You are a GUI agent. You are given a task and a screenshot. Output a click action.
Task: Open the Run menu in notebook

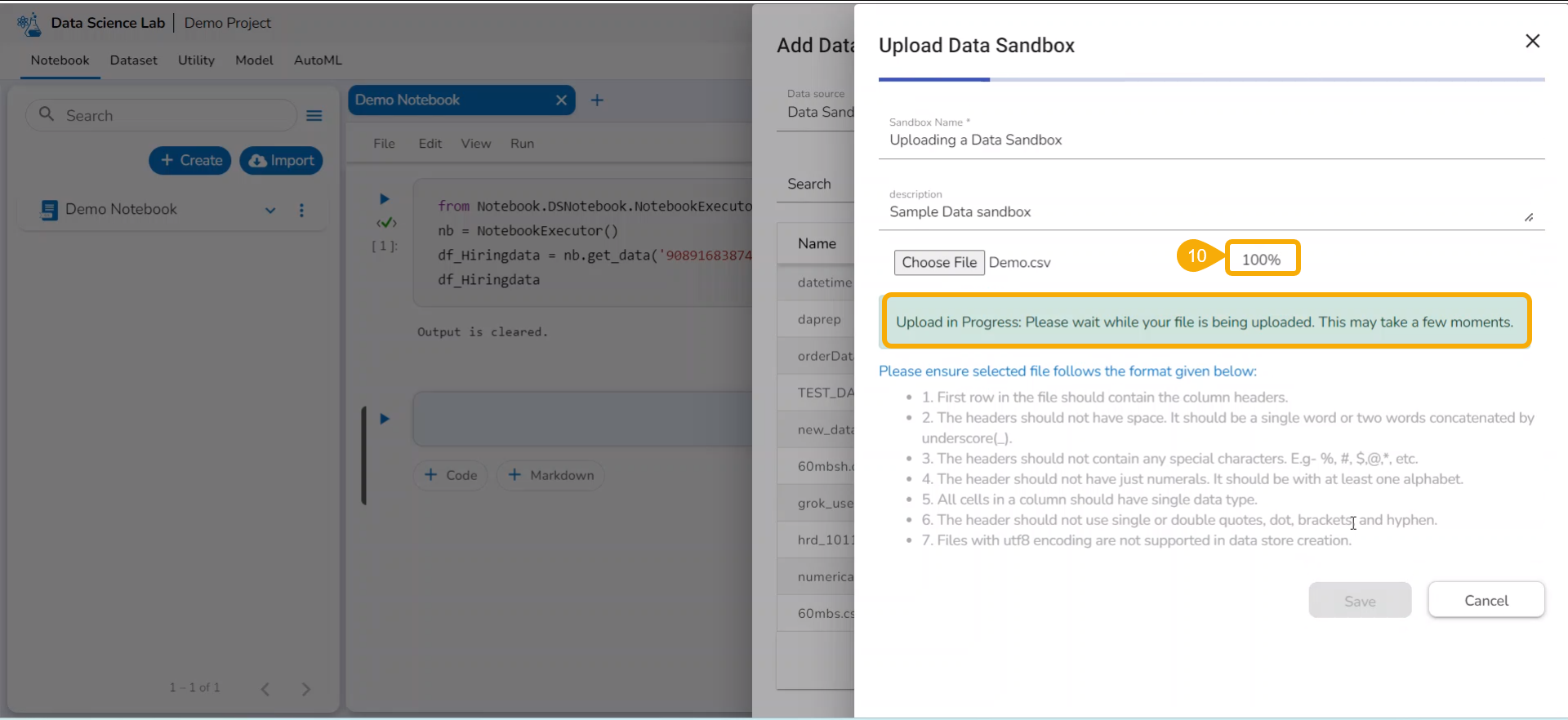click(522, 144)
